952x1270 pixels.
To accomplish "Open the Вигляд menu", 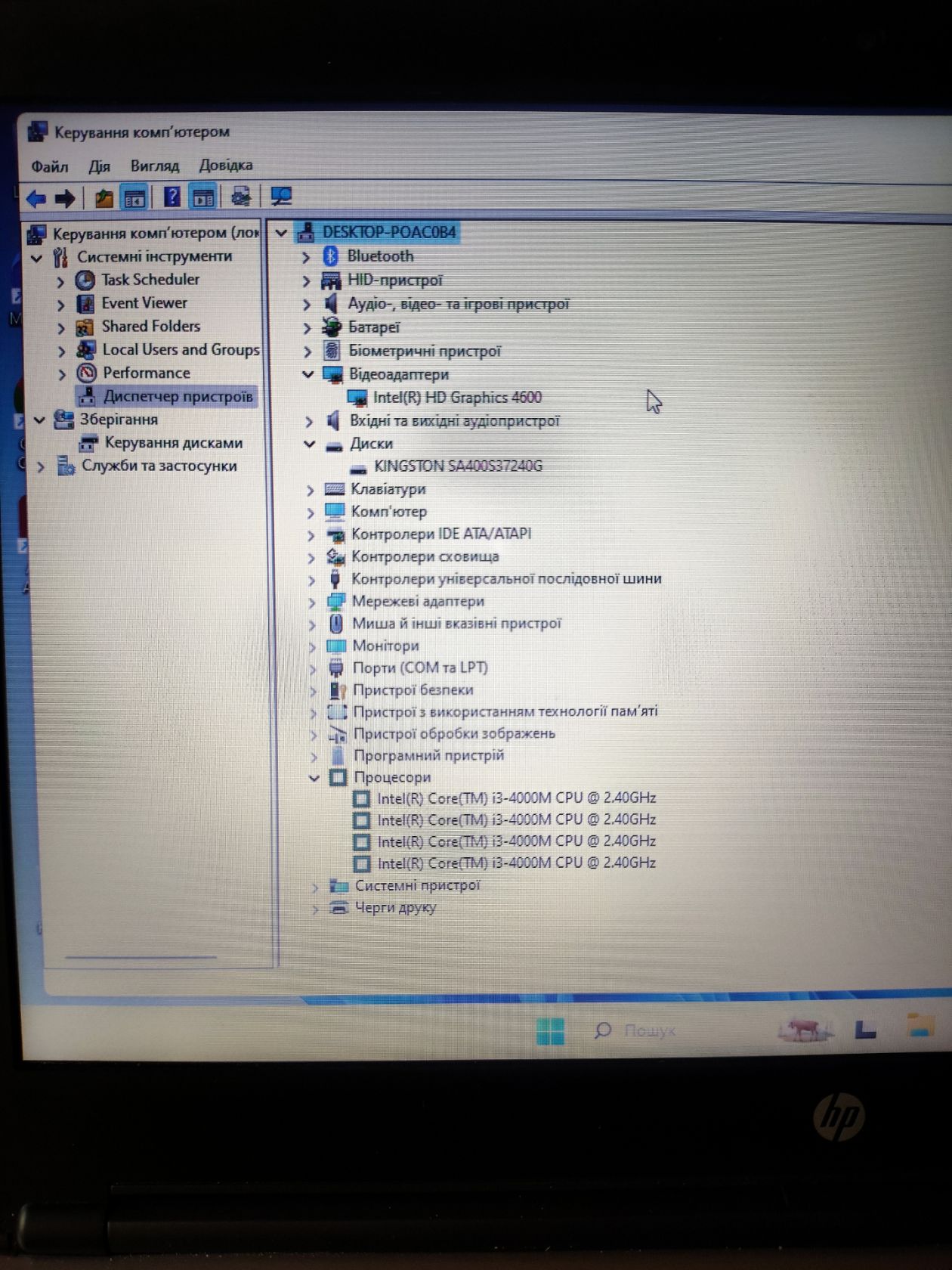I will (x=155, y=166).
